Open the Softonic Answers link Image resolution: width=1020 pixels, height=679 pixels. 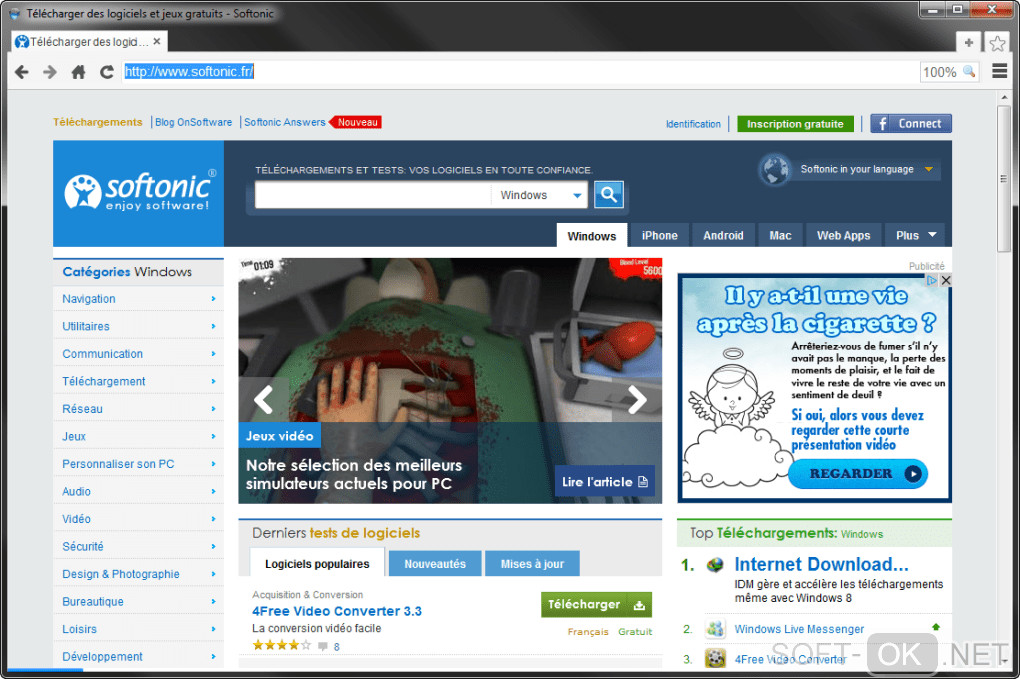pyautogui.click(x=285, y=122)
